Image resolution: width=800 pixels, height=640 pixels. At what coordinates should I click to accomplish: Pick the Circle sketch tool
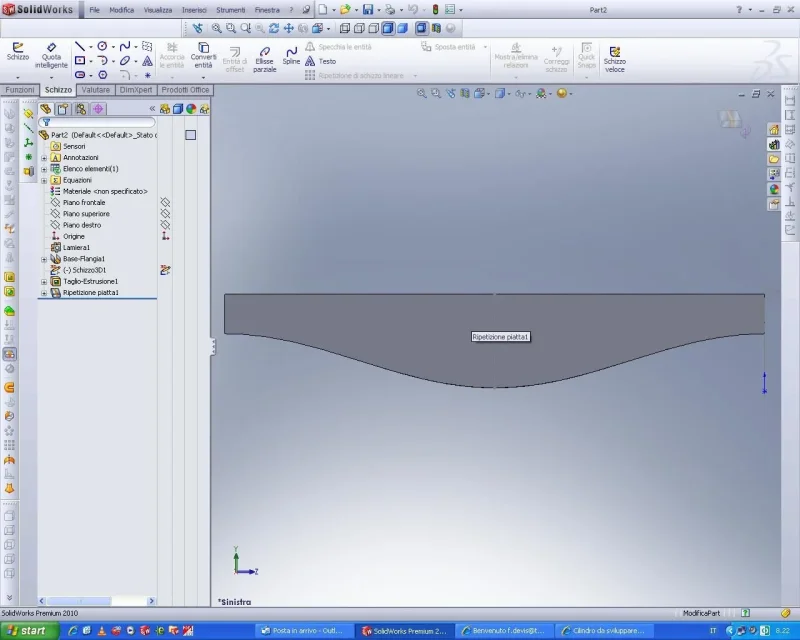(x=102, y=46)
